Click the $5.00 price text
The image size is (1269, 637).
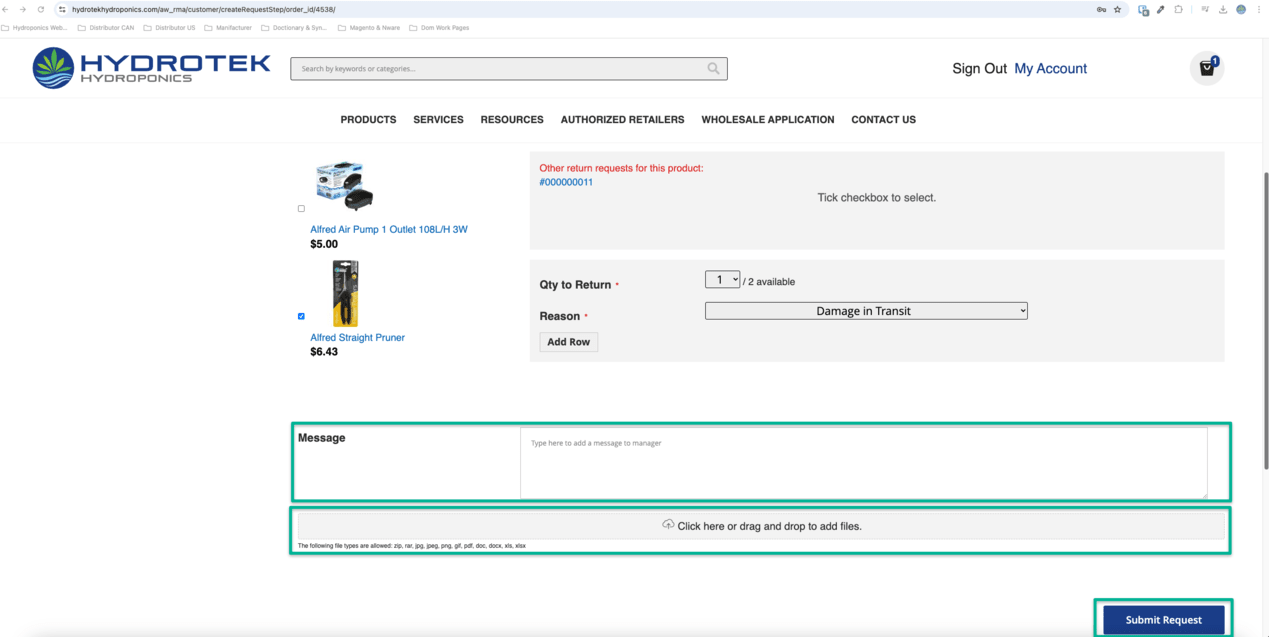point(324,244)
